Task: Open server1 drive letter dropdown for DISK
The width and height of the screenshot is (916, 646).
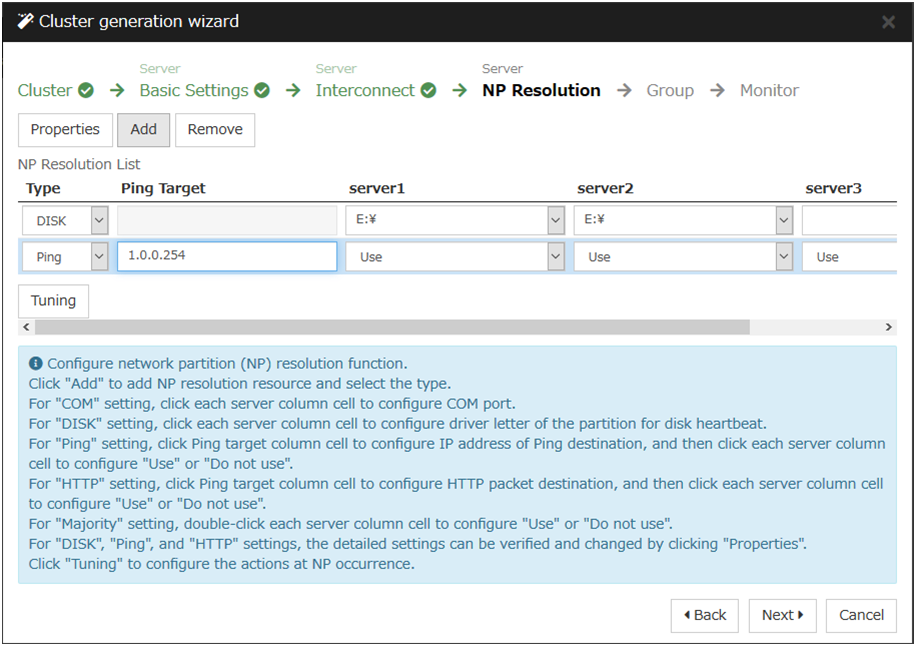Action: (x=556, y=221)
